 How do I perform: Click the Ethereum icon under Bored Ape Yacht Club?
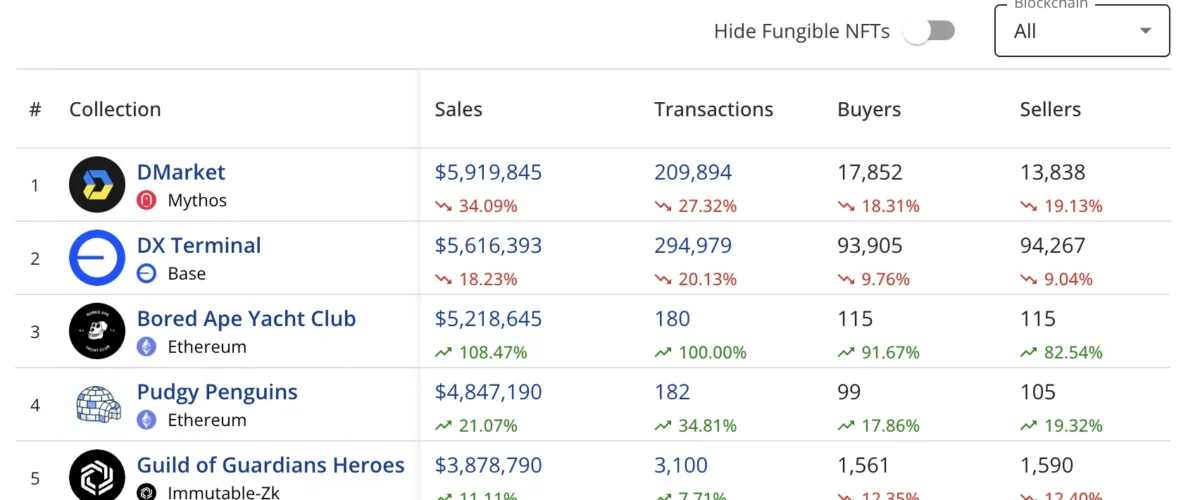[x=147, y=347]
